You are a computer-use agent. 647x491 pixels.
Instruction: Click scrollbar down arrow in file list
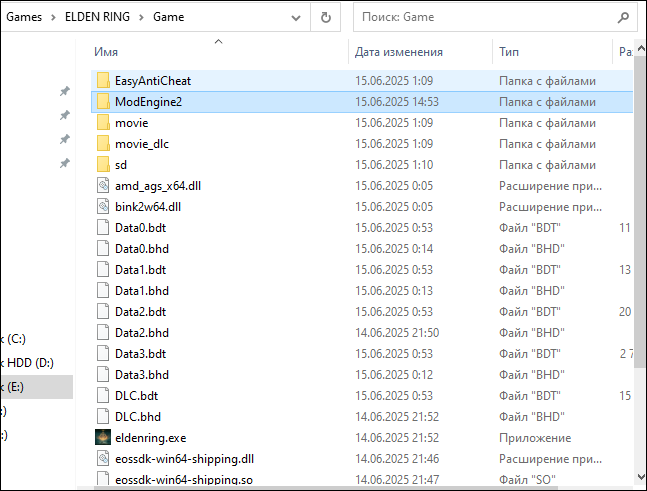(x=640, y=477)
